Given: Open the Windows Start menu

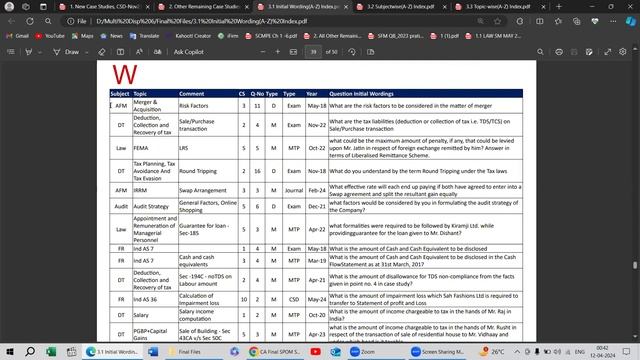Looking at the screenshot, I should tap(10, 351).
